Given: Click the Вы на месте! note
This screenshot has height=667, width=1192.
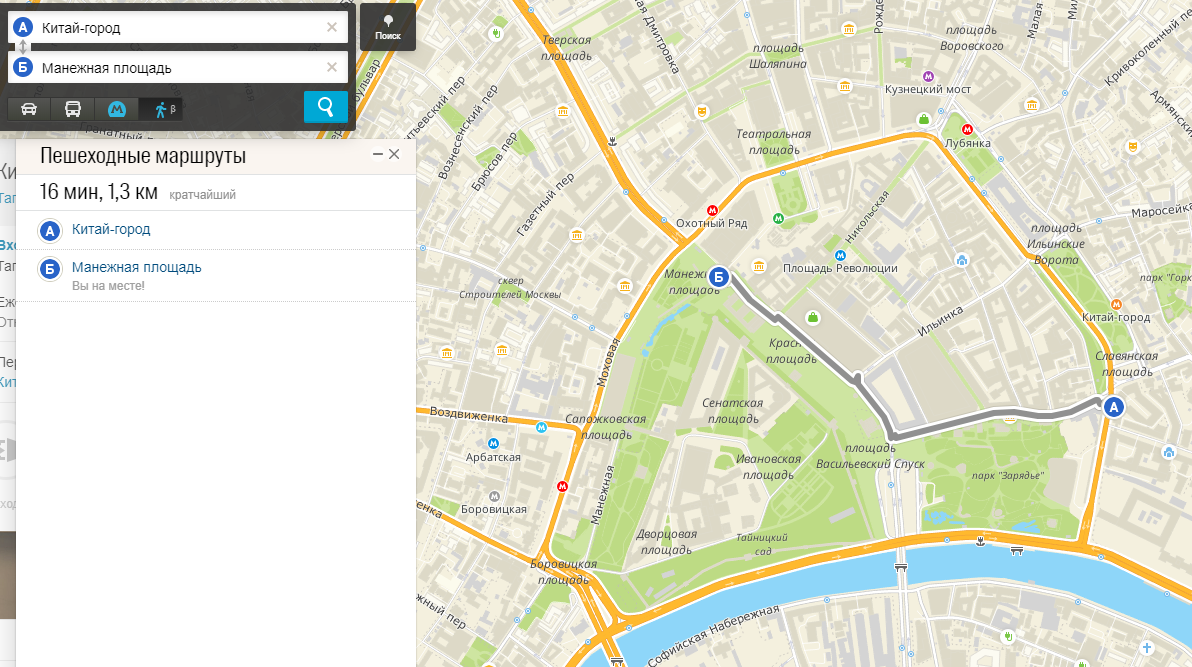Looking at the screenshot, I should [x=108, y=286].
